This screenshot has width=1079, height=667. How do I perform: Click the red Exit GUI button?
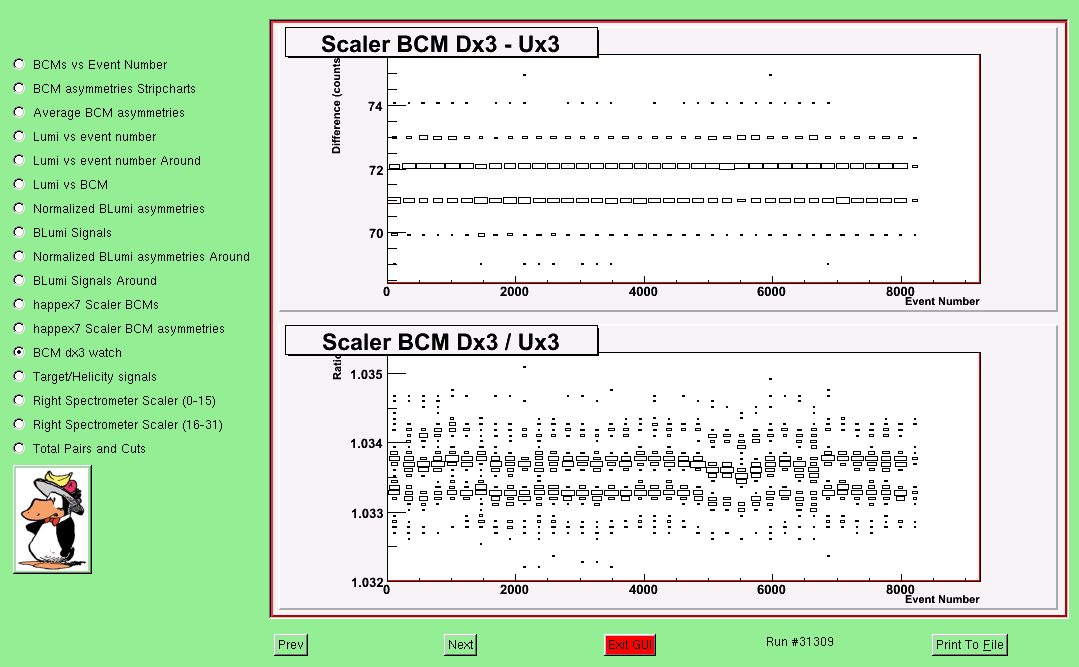[630, 645]
